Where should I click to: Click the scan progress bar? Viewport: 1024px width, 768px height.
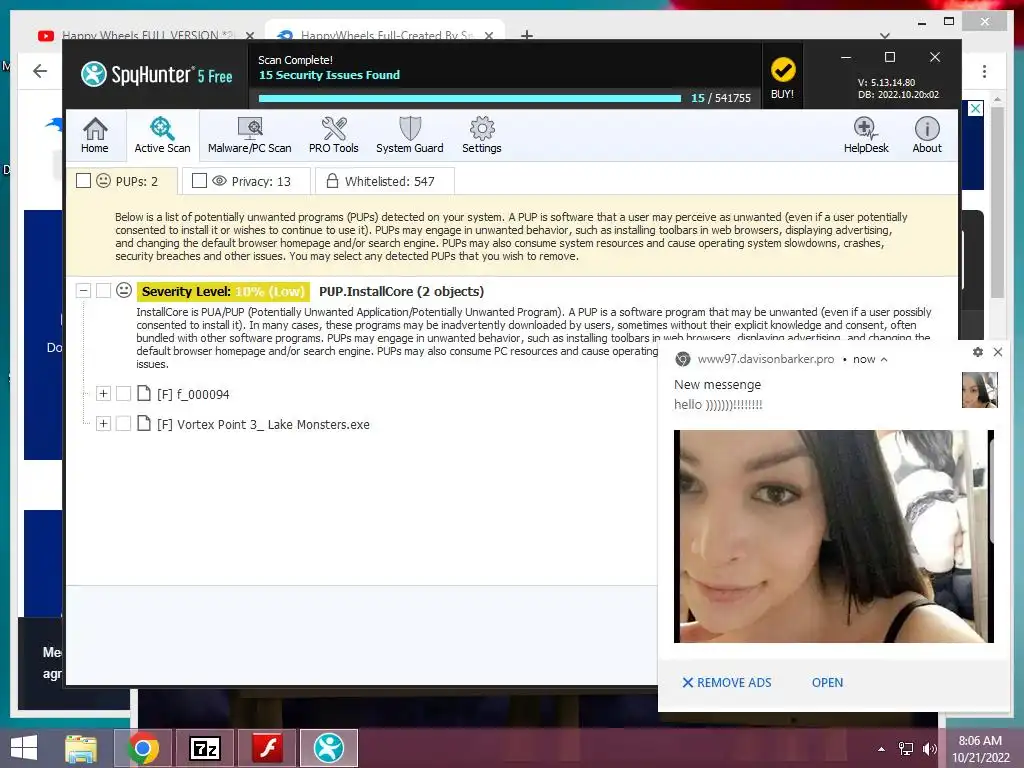[470, 99]
